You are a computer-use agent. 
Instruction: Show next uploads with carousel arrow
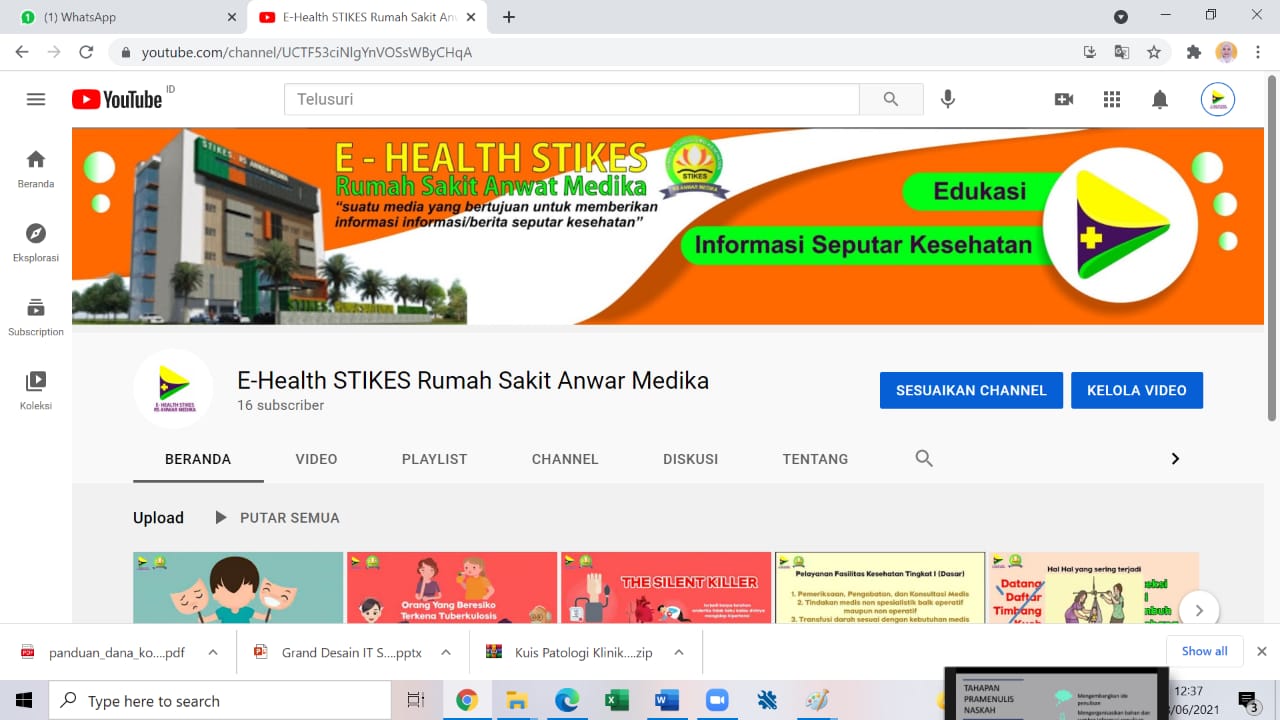(1199, 609)
